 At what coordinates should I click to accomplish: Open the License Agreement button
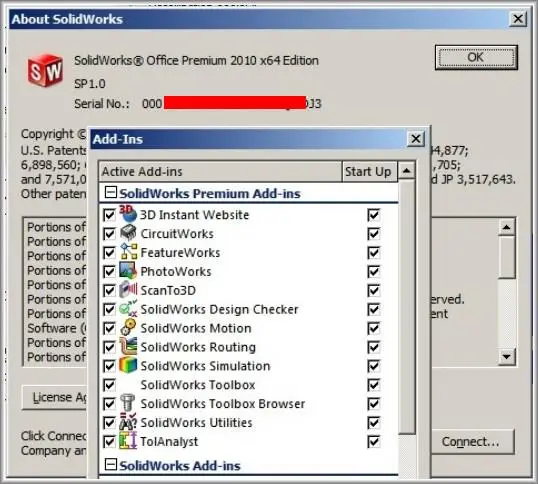point(55,397)
